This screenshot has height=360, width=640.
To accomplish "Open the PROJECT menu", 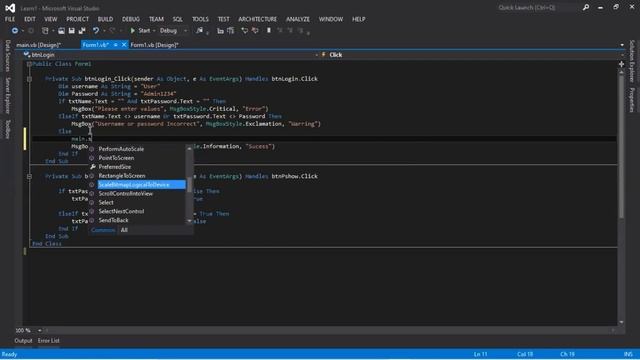I will click(x=78, y=19).
